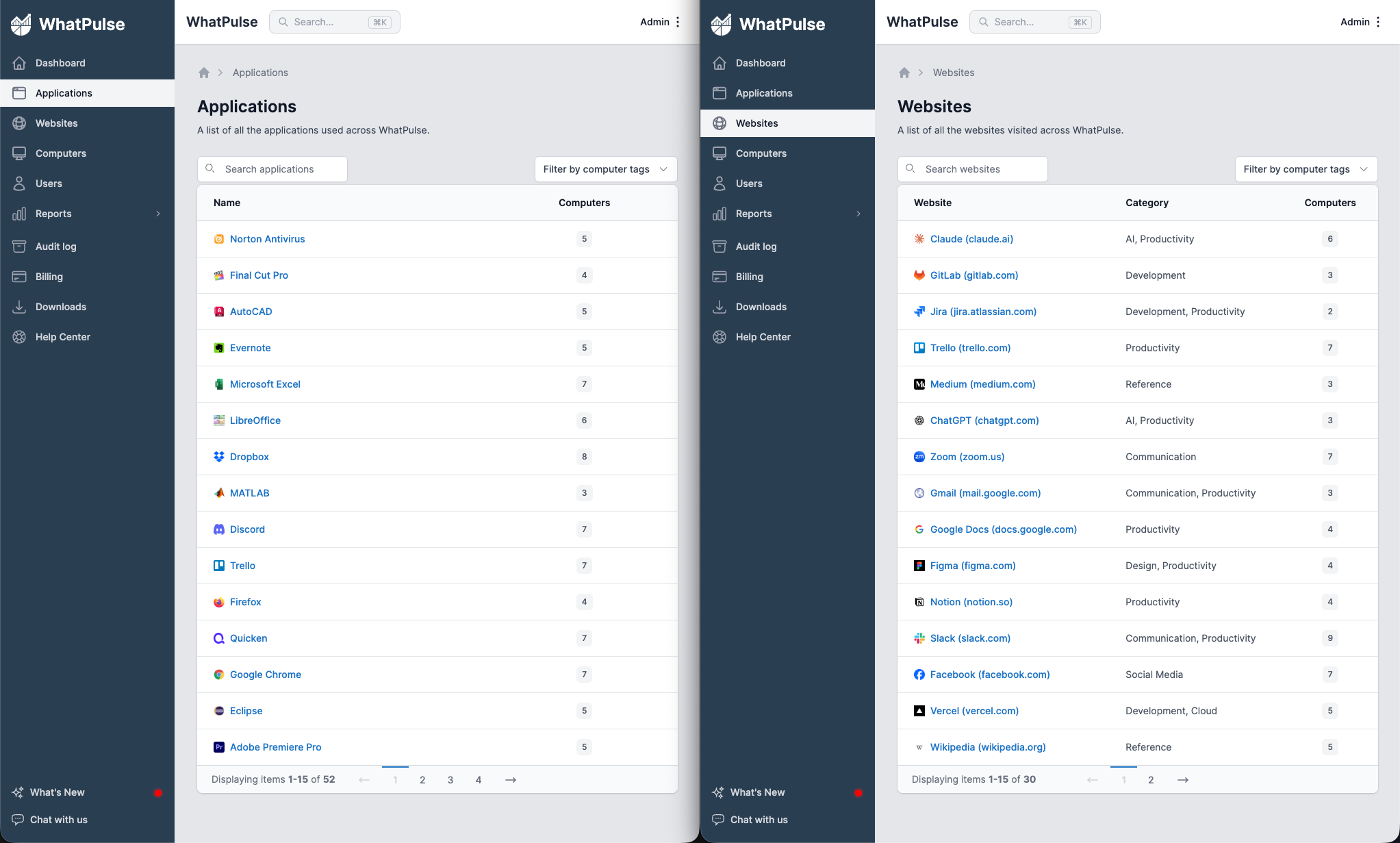Click global Search box in Applications window header

coord(335,22)
